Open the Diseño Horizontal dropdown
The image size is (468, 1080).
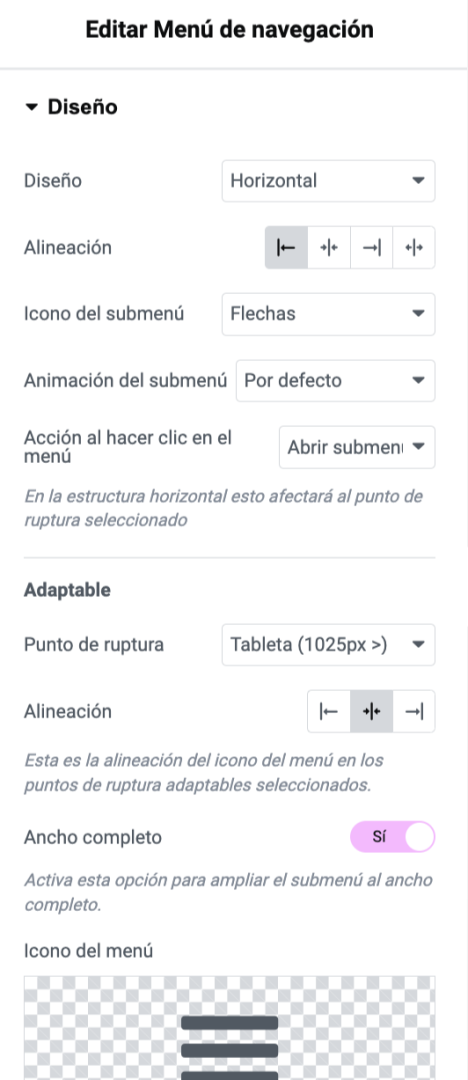click(328, 181)
